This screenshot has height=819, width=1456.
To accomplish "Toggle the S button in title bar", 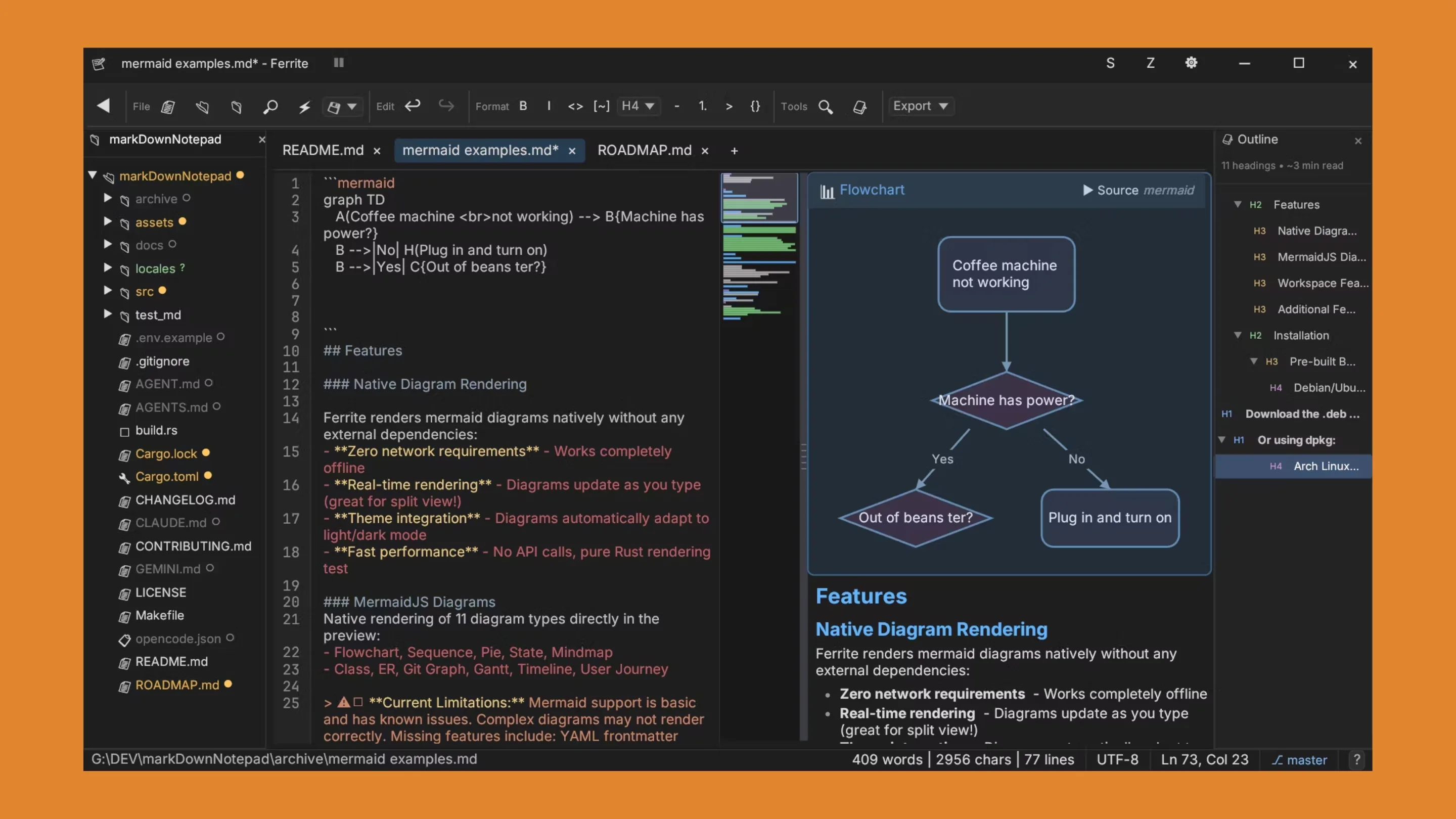I will [x=1110, y=63].
